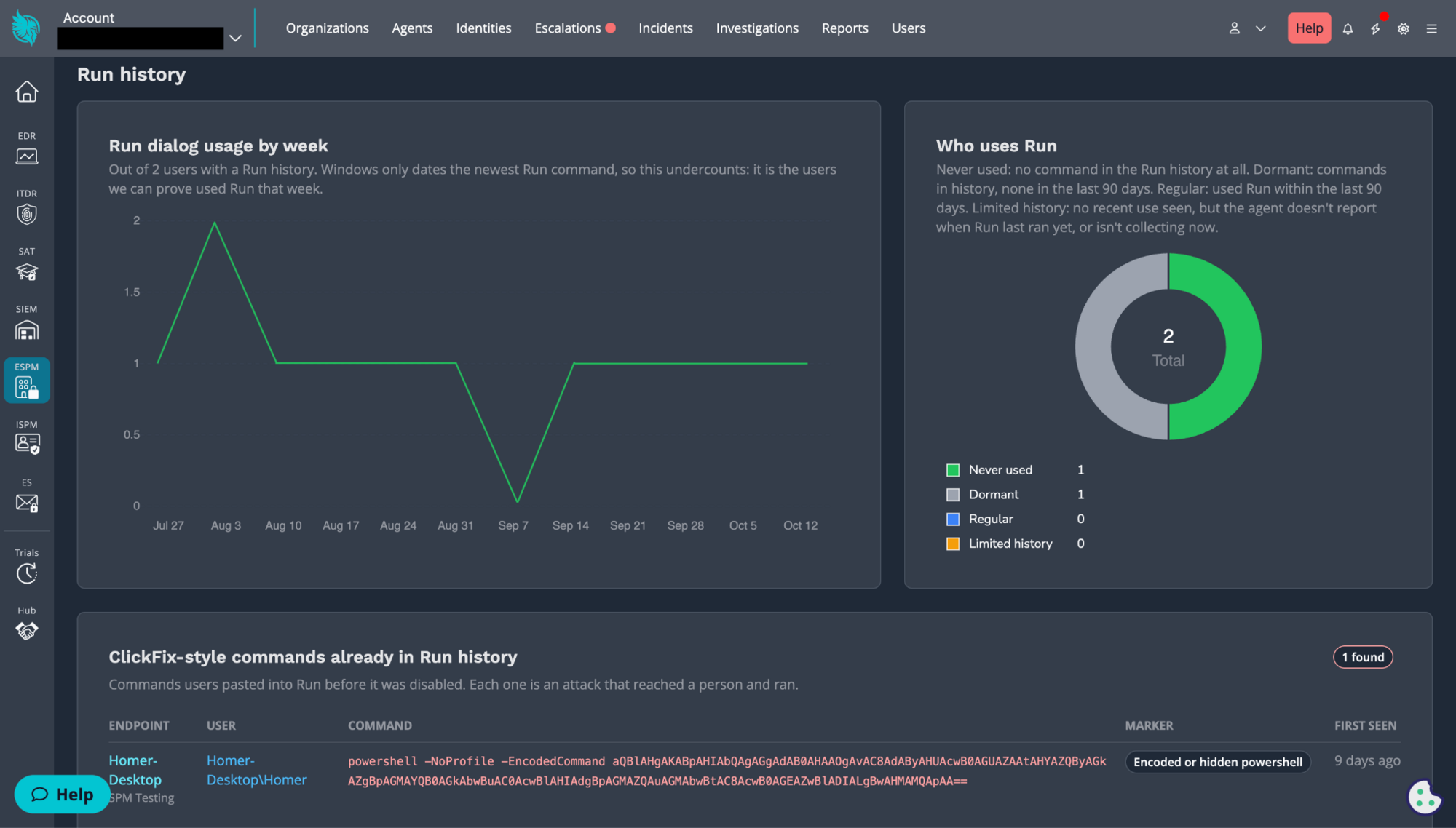Click the encoded powershell command text
Viewport: 1456px width, 828px height.
pos(727,771)
